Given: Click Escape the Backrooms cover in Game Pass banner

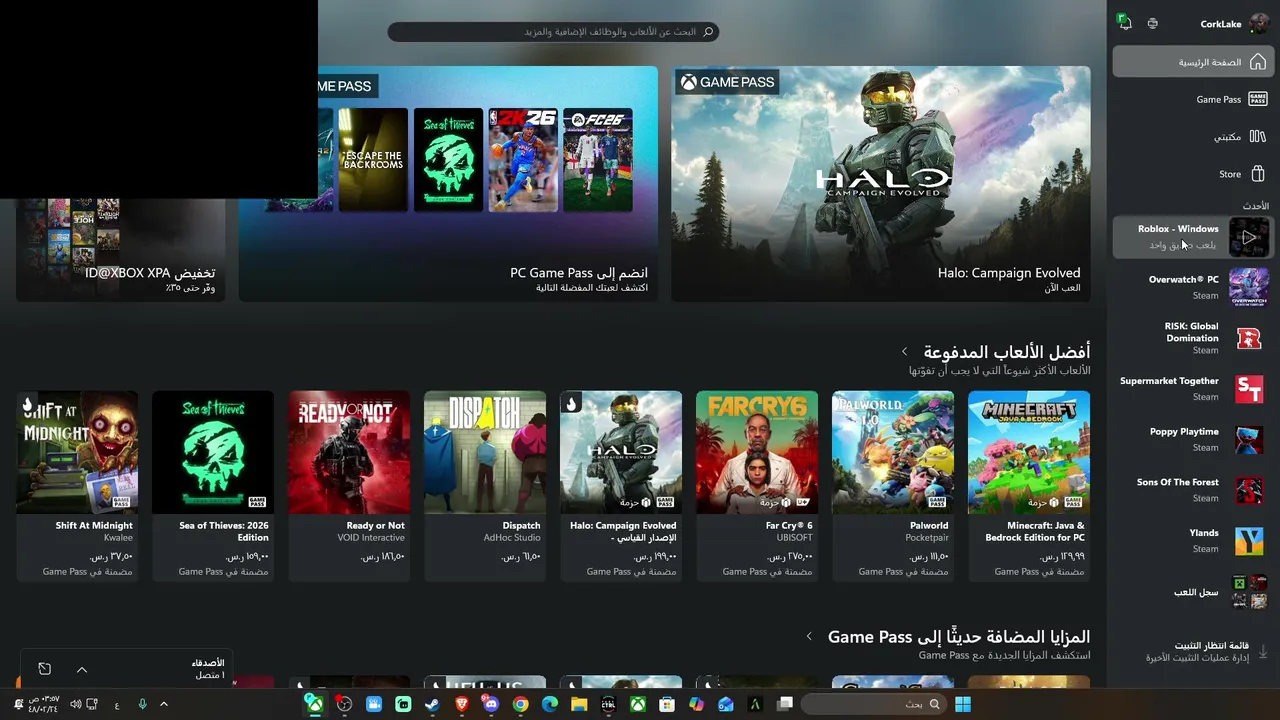Looking at the screenshot, I should (373, 160).
